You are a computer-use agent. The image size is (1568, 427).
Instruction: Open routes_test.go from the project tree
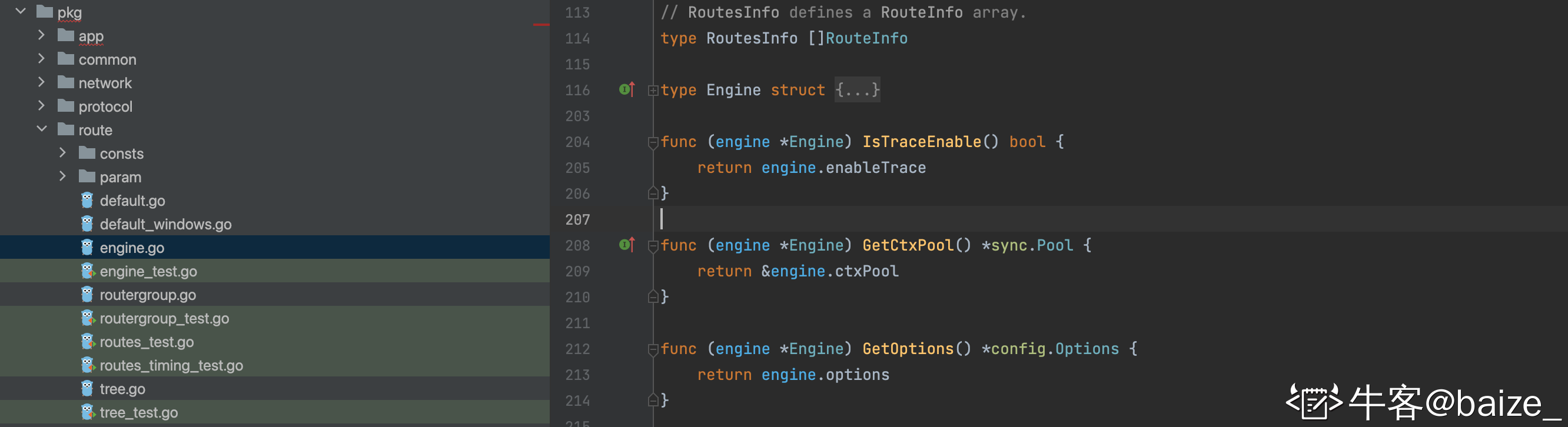point(147,342)
